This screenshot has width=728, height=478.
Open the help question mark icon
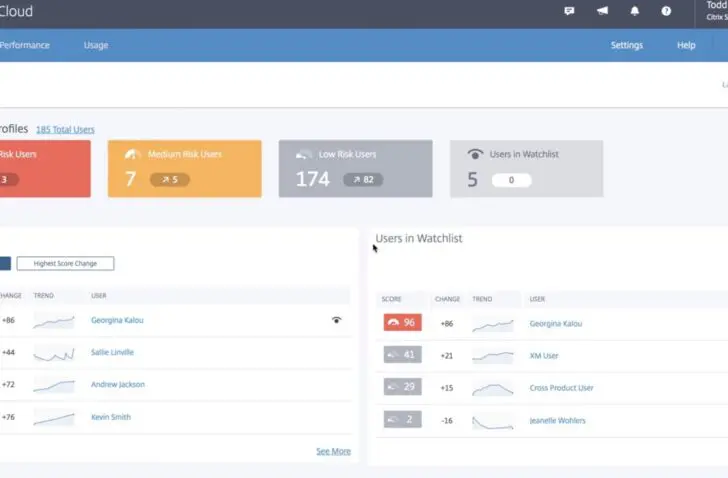pyautogui.click(x=666, y=11)
